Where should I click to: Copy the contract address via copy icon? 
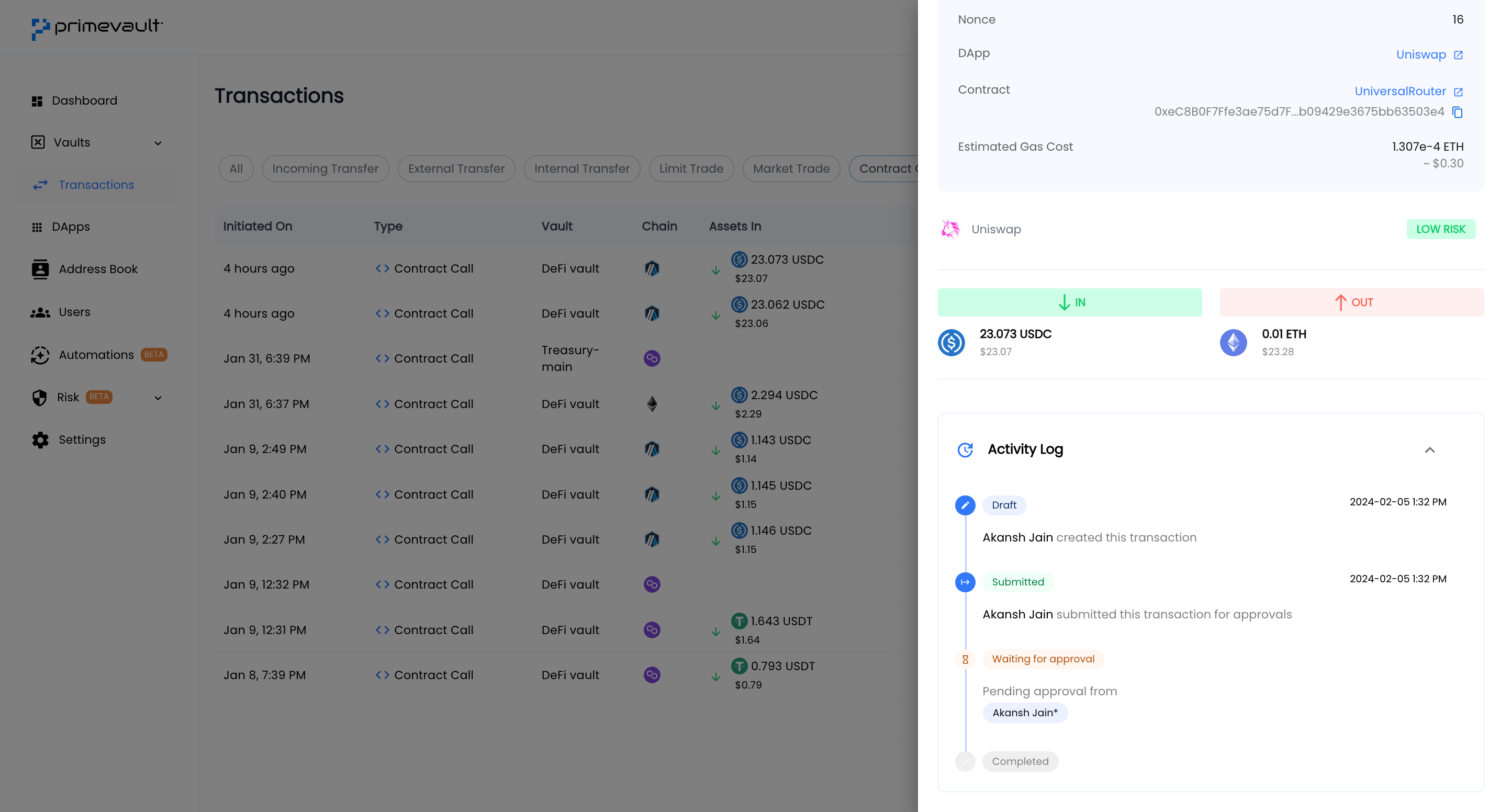point(1458,112)
